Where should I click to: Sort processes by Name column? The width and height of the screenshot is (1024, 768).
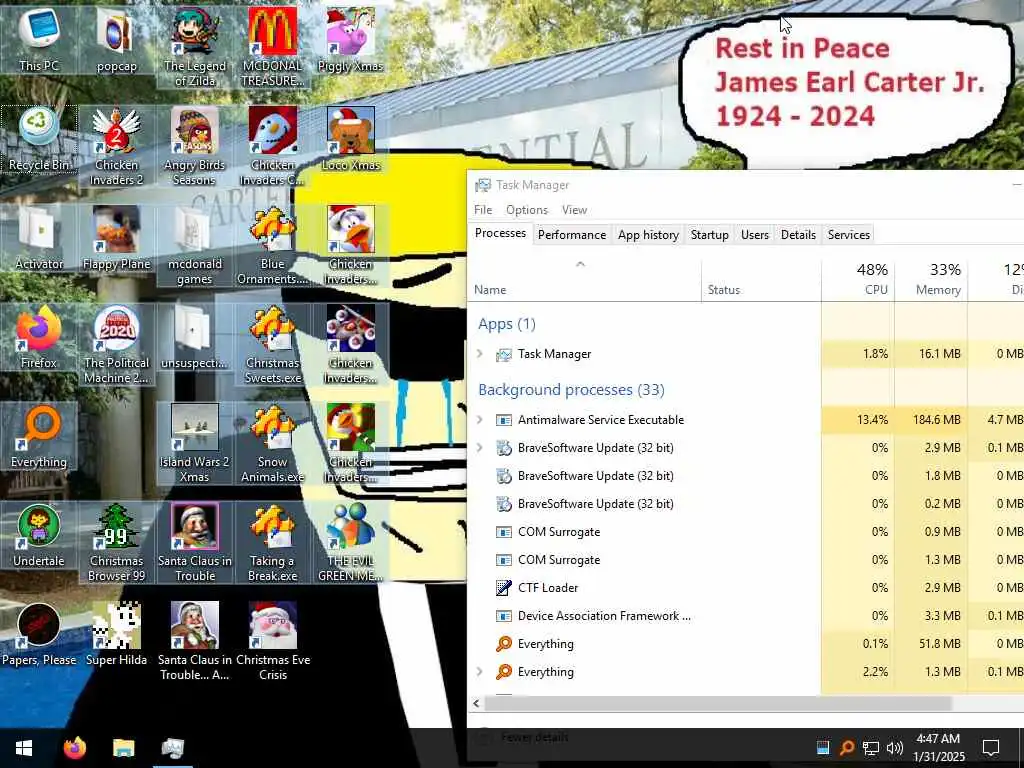pos(584,279)
